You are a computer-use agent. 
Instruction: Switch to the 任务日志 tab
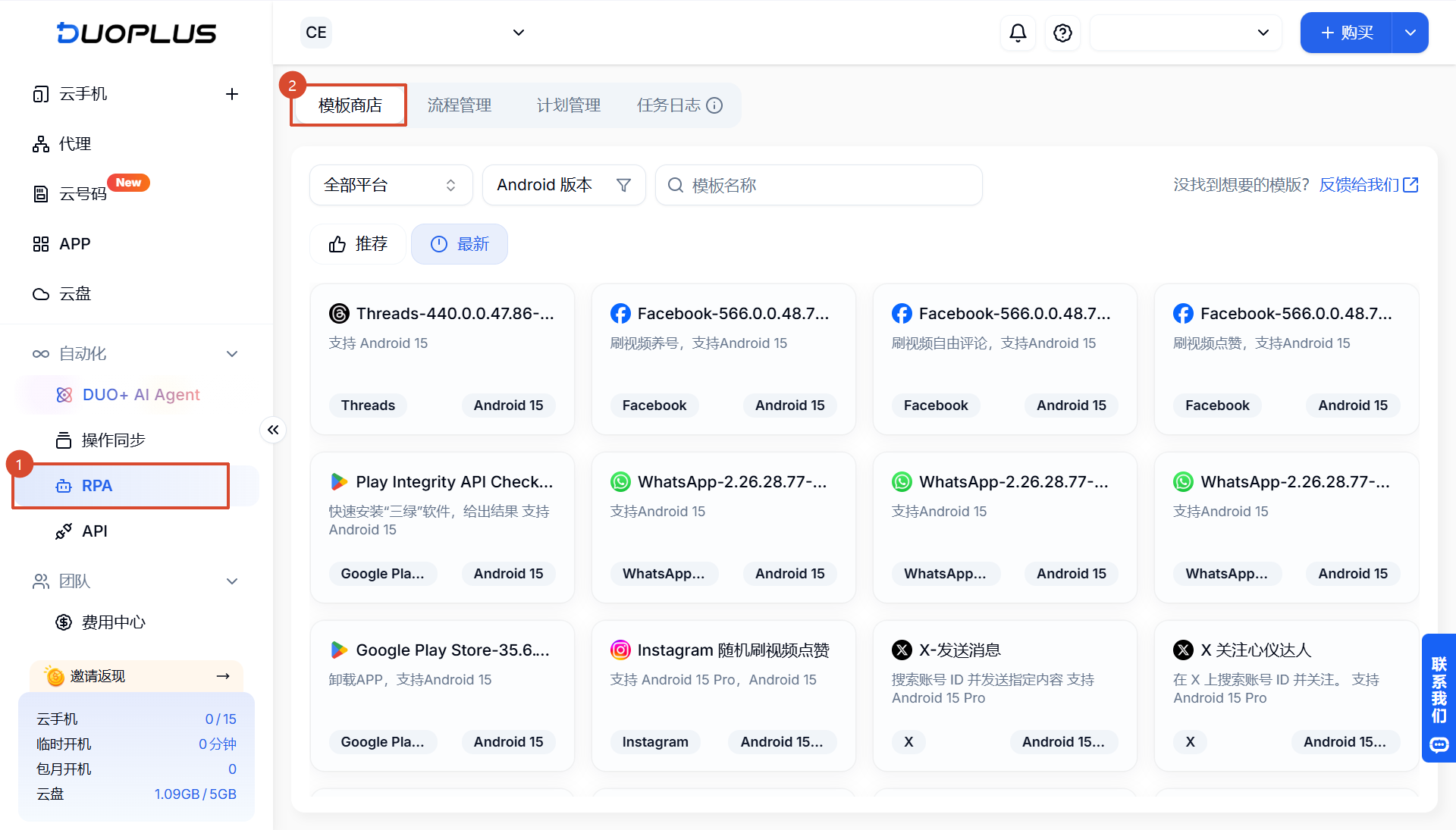tap(669, 105)
